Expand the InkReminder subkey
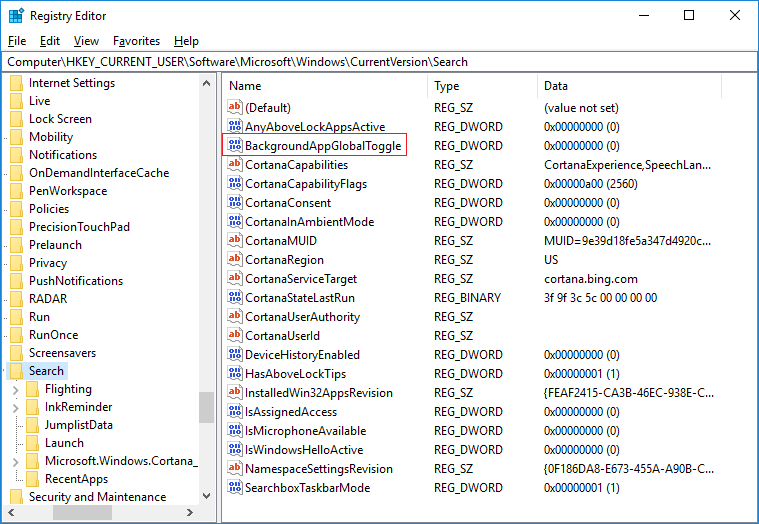This screenshot has height=524, width=759. pos(15,407)
